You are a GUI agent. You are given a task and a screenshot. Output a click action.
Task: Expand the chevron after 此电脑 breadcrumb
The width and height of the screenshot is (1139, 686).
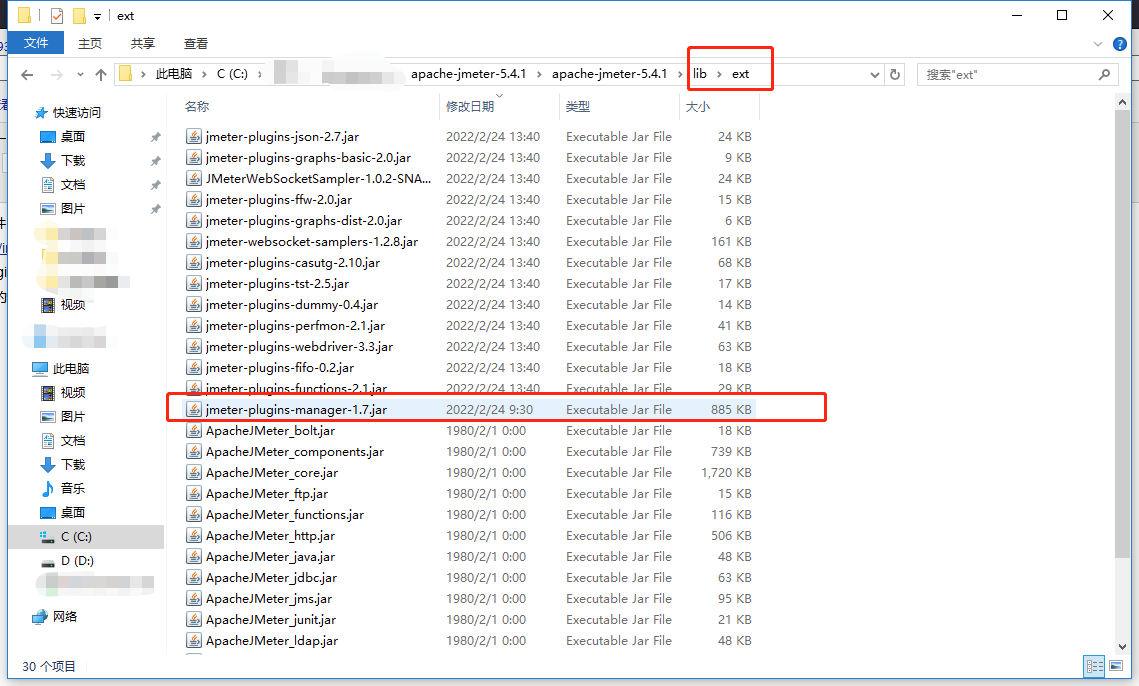coord(205,74)
